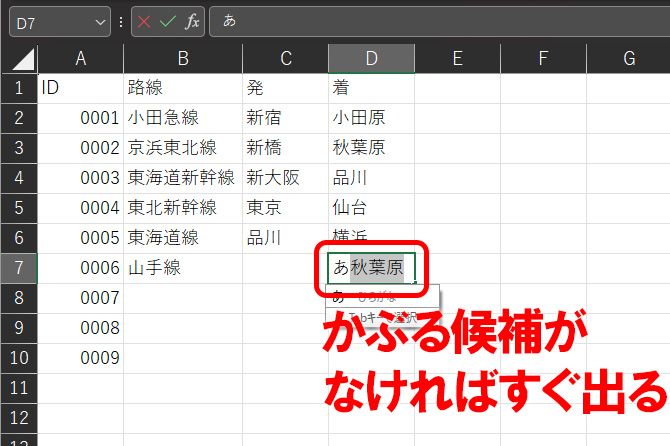The width and height of the screenshot is (670, 446).
Task: Select the cell containing 0008
Action: (80, 328)
